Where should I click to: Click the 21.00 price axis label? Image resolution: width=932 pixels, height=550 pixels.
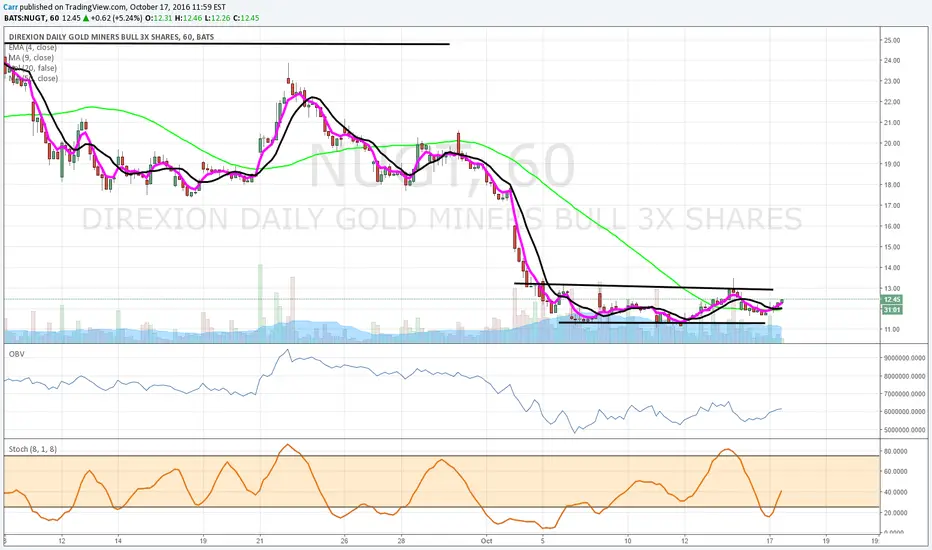point(892,123)
